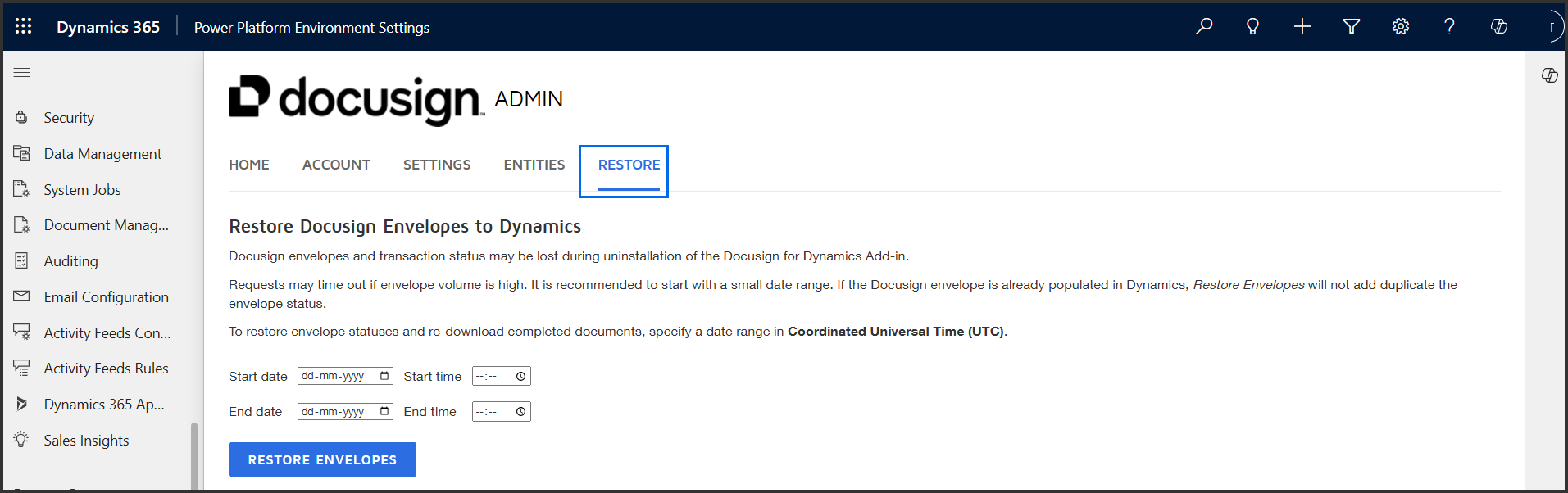Switch to the ACCOUNT tab
1568x493 pixels.
coord(336,165)
